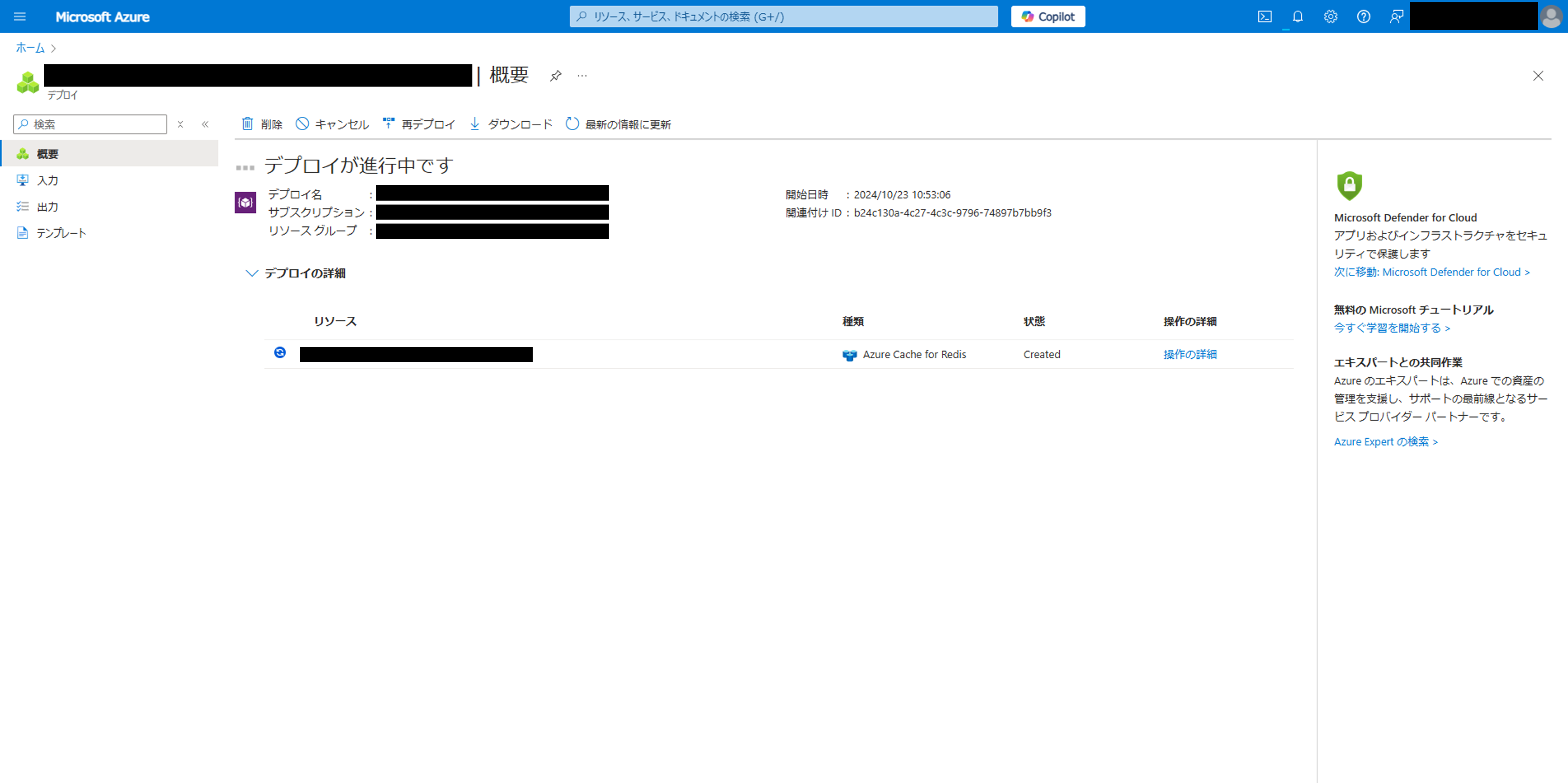Open the help question mark menu
The image size is (1568, 783).
tap(1363, 16)
